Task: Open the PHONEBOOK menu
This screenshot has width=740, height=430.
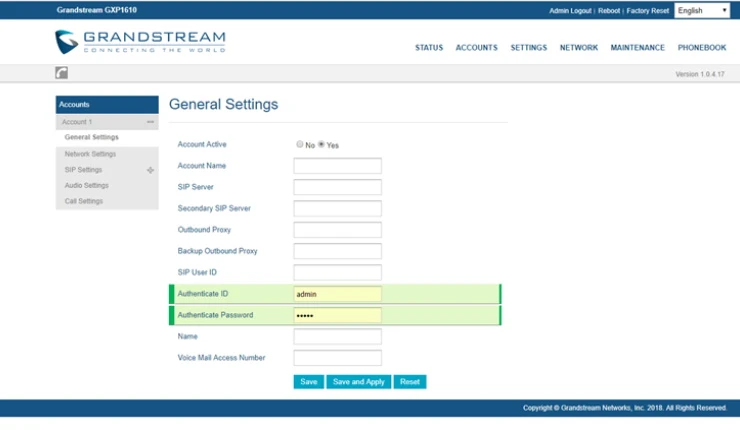Action: (x=702, y=48)
